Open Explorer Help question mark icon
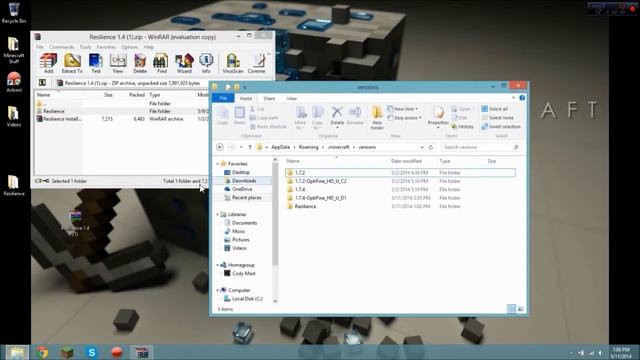The width and height of the screenshot is (640, 360). 522,98
